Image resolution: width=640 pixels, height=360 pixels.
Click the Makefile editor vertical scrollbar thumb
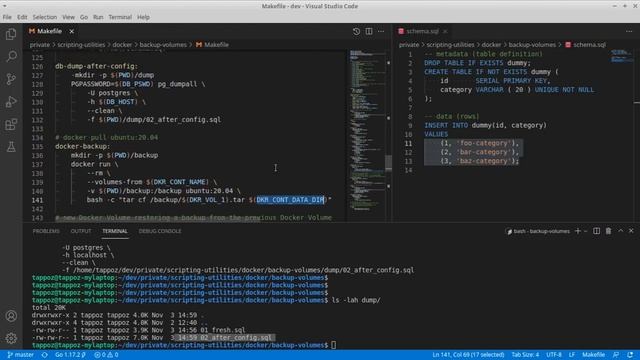(x=389, y=163)
